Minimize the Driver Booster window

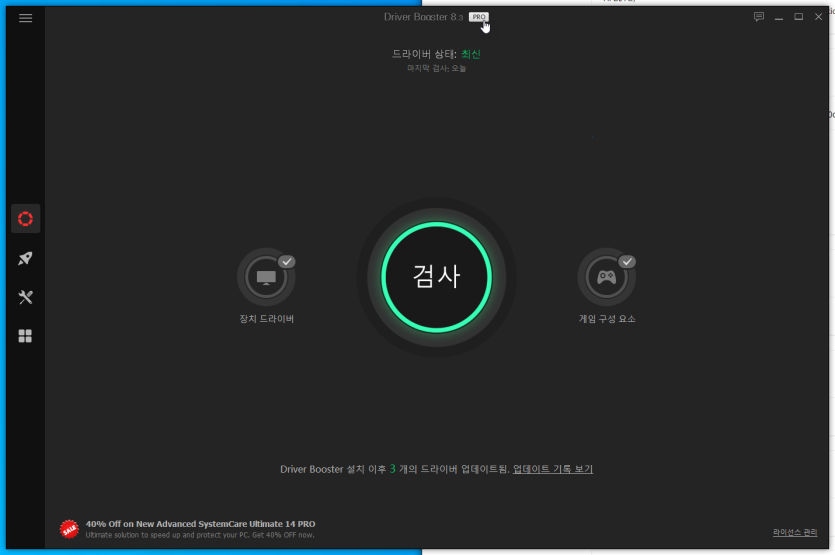coord(779,17)
